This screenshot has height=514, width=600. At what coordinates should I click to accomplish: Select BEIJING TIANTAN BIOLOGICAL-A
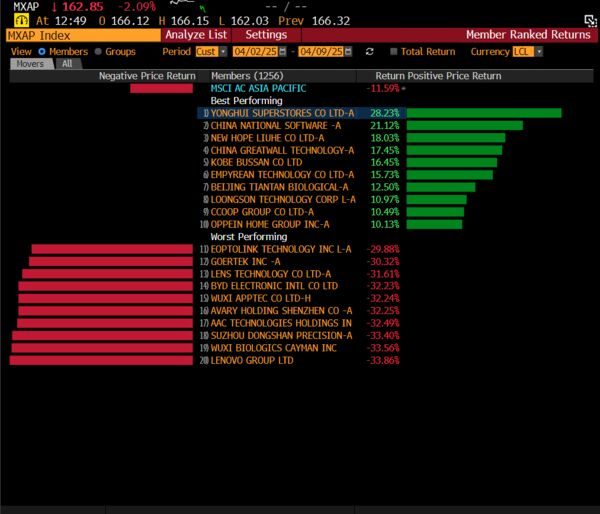pyautogui.click(x=279, y=187)
